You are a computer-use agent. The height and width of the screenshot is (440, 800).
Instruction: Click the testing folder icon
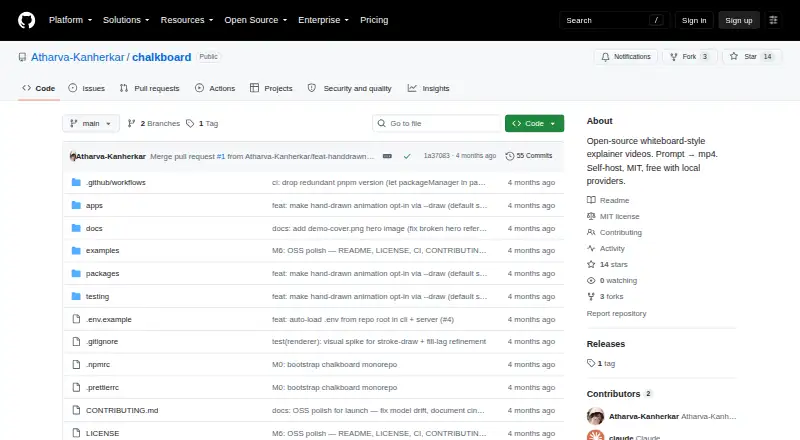click(x=76, y=297)
